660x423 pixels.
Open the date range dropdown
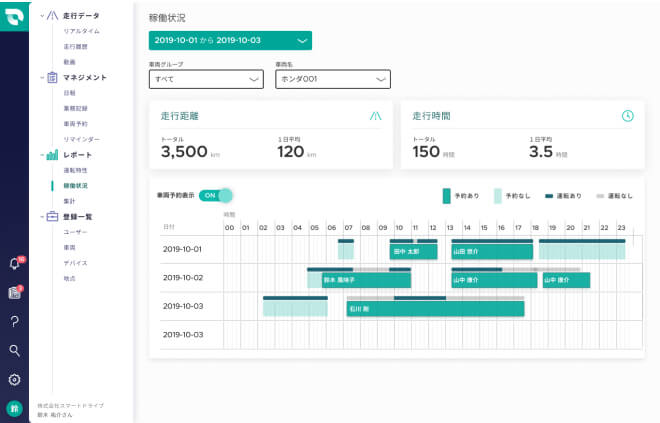[x=230, y=41]
